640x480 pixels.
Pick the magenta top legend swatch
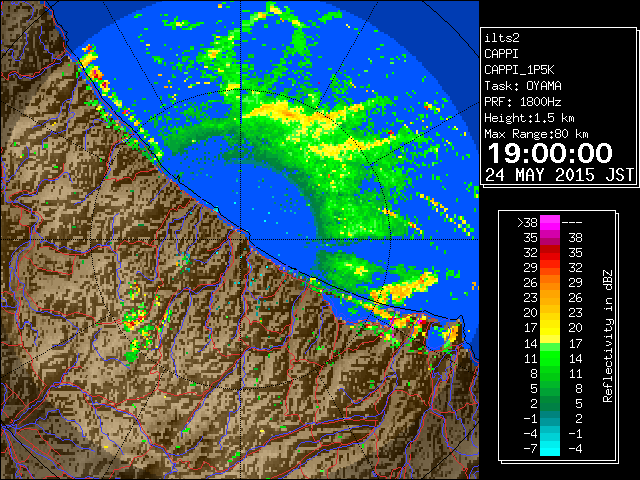(550, 222)
